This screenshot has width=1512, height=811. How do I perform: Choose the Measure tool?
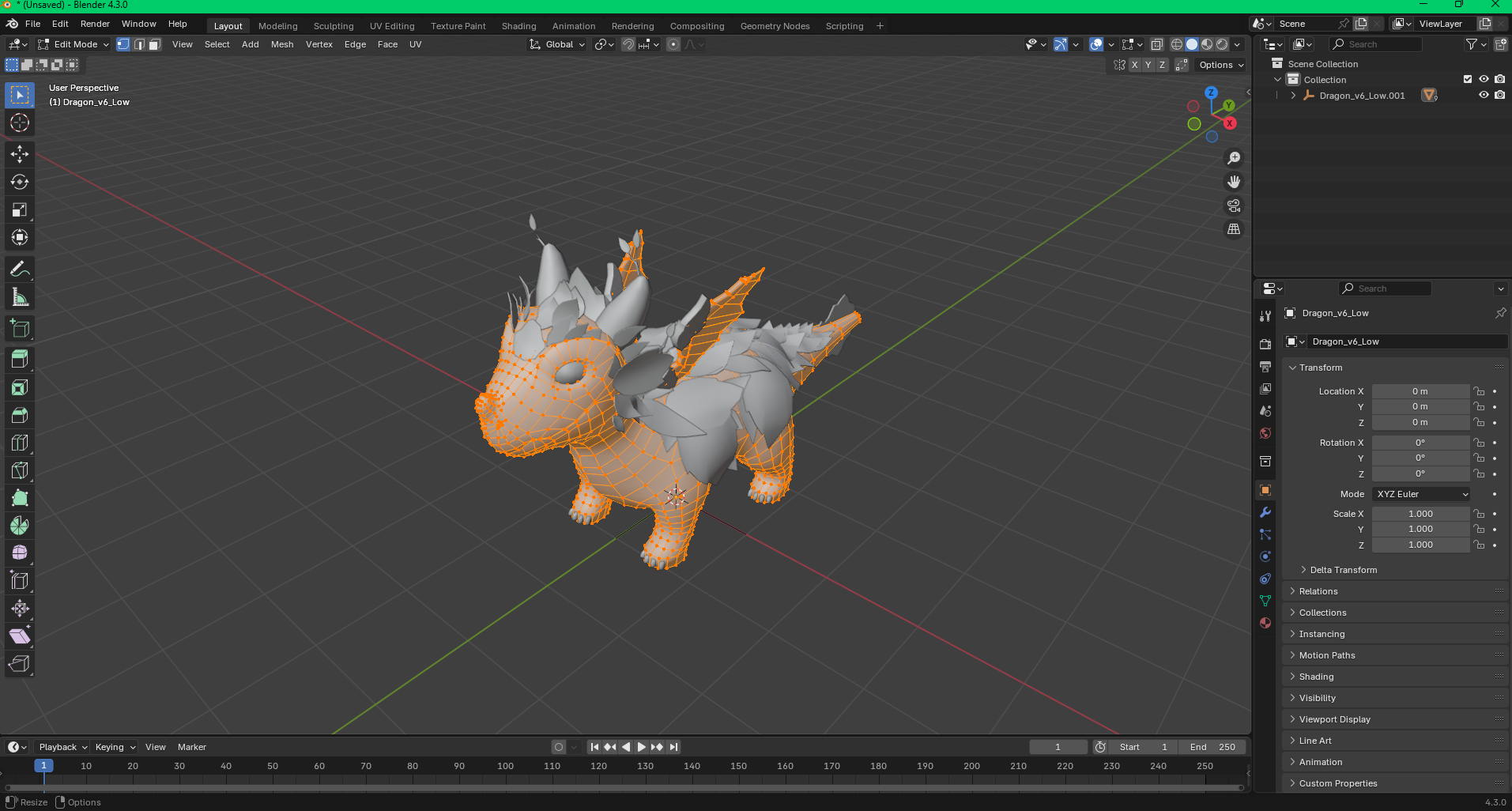click(x=20, y=297)
